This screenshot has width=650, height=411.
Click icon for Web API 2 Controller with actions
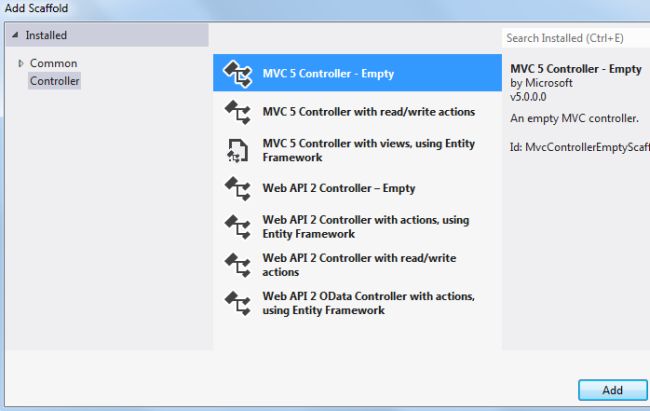click(x=236, y=226)
